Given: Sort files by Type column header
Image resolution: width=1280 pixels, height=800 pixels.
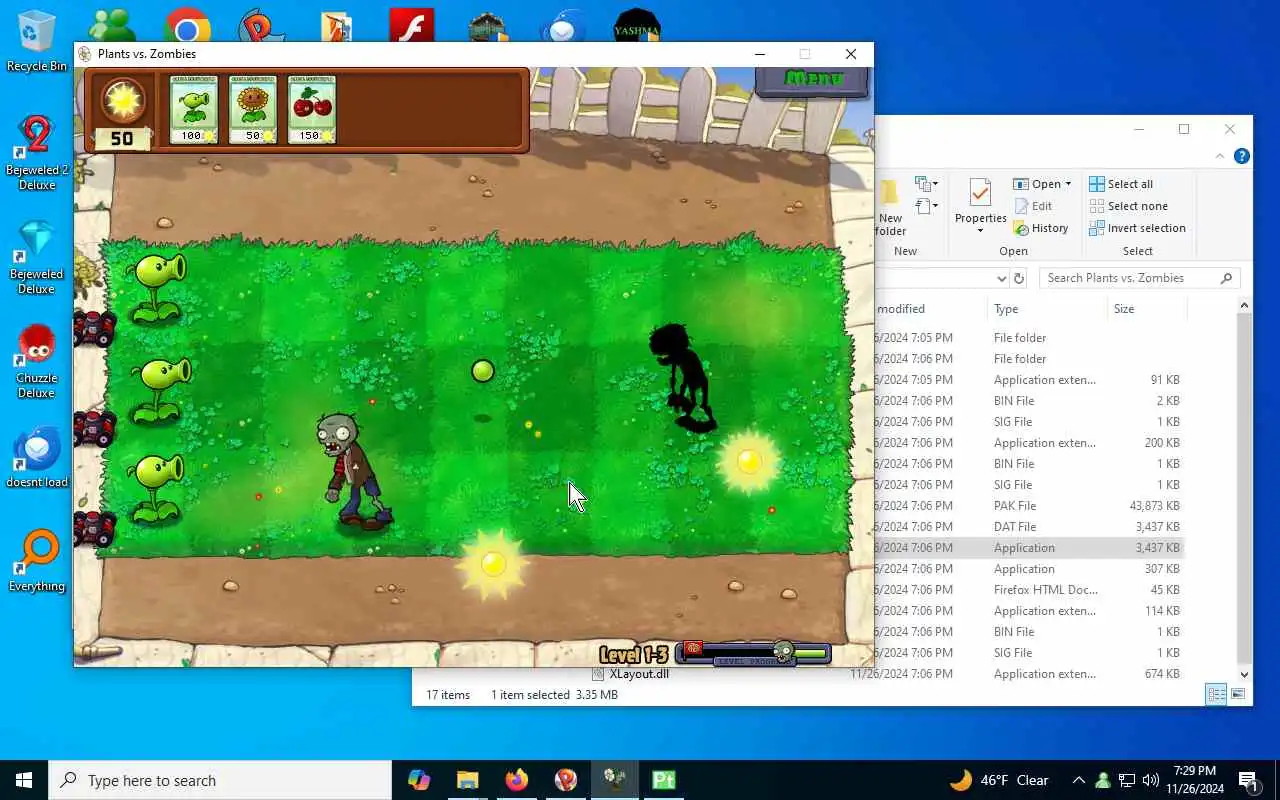Looking at the screenshot, I should pyautogui.click(x=1046, y=309).
